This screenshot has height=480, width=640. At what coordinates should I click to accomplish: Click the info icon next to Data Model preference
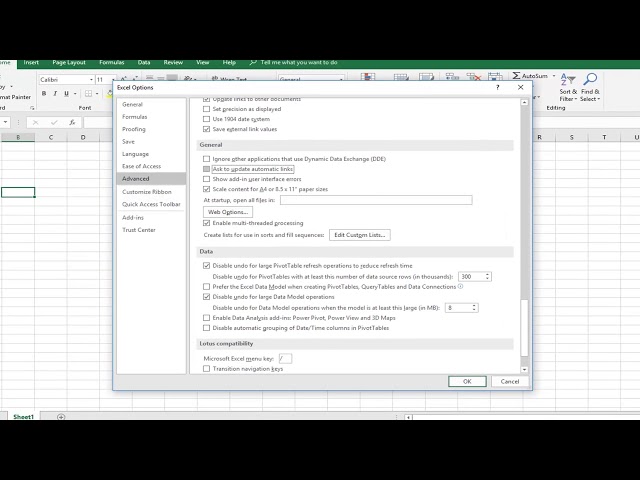460,287
